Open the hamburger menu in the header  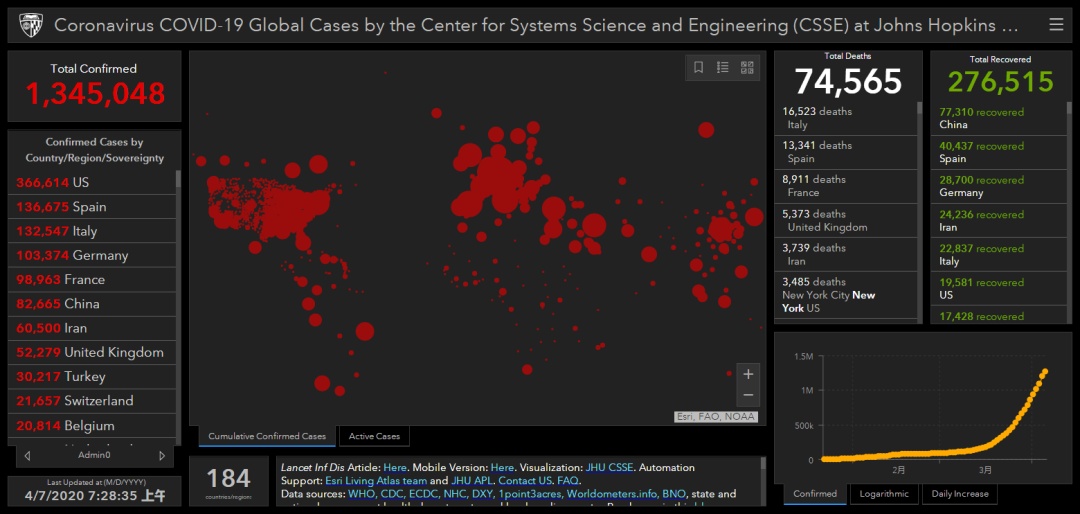tap(1055, 25)
